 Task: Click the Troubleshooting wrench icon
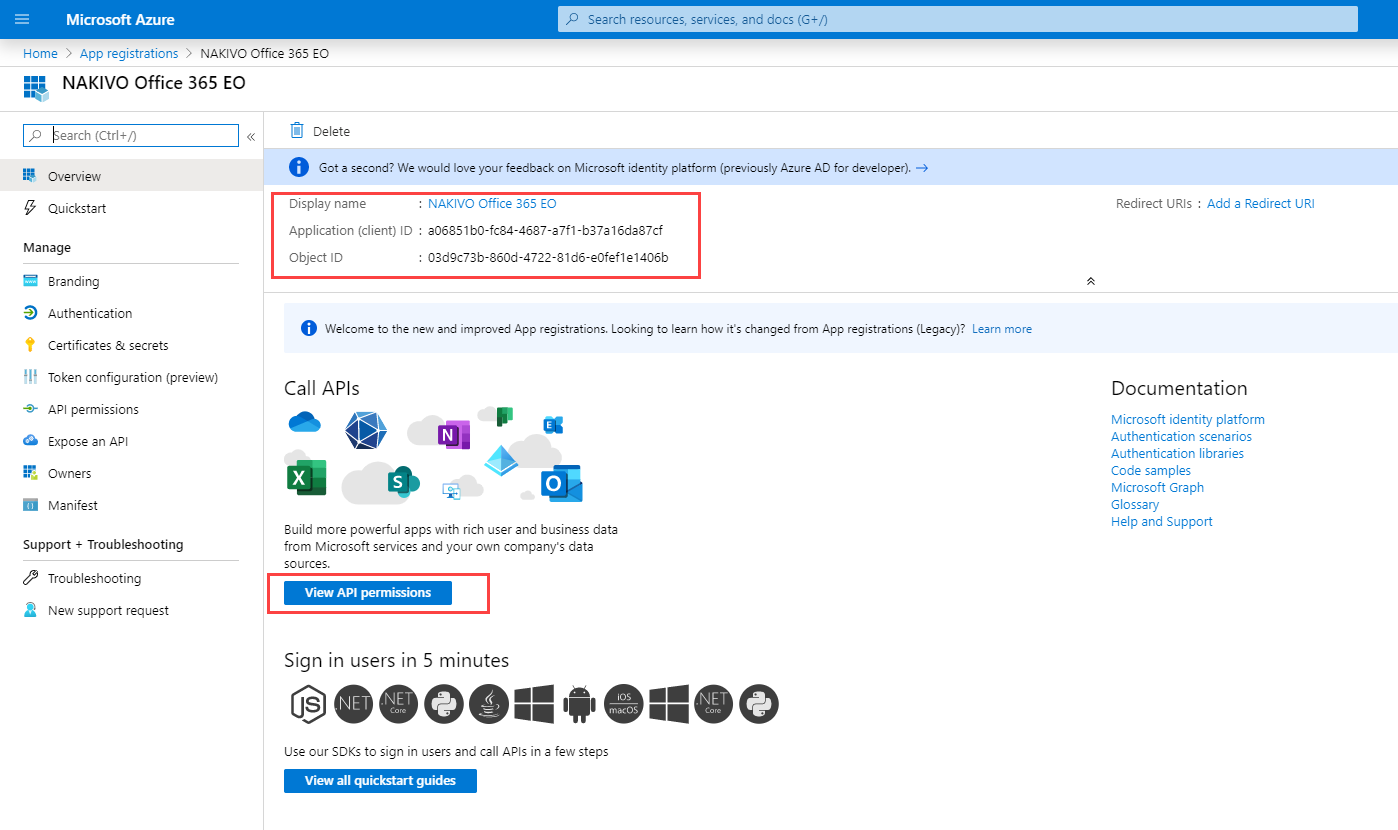click(x=30, y=578)
